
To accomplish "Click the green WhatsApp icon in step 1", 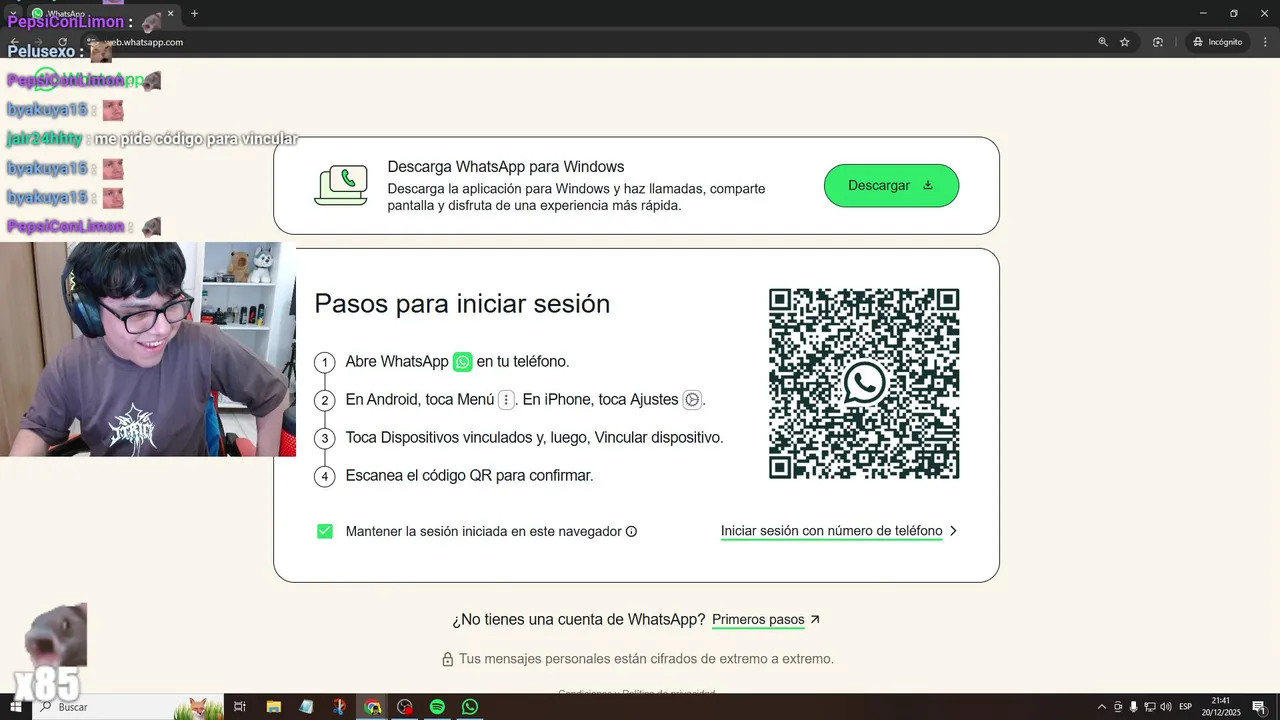I will point(462,362).
